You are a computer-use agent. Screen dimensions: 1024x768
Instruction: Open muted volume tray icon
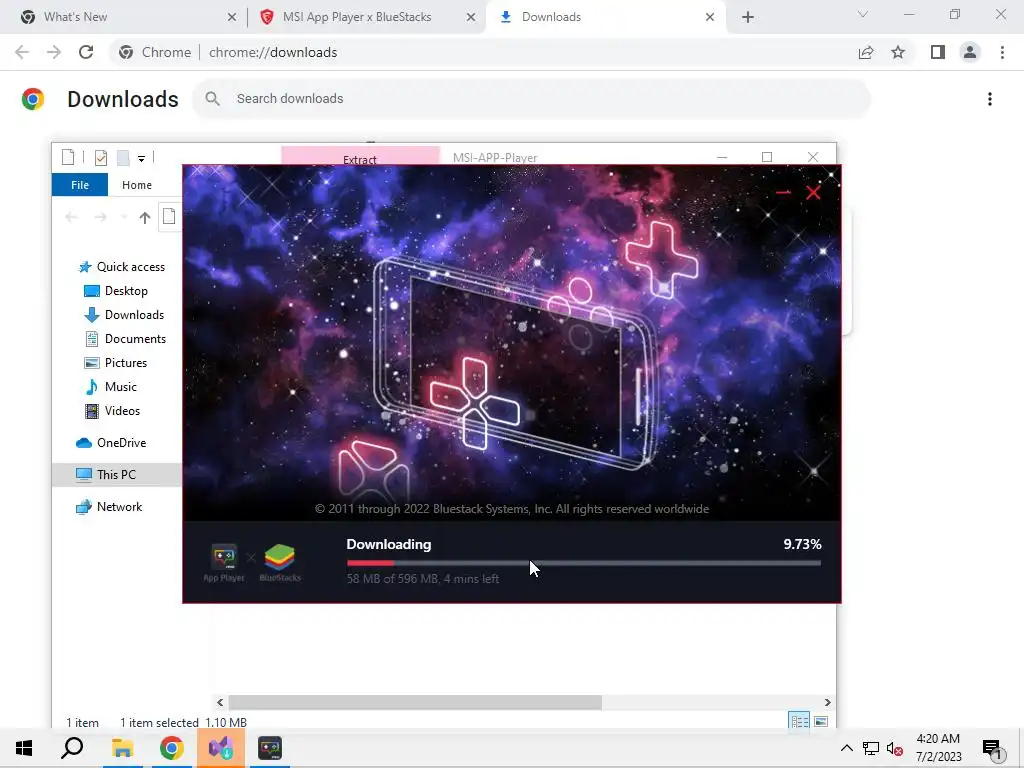895,748
